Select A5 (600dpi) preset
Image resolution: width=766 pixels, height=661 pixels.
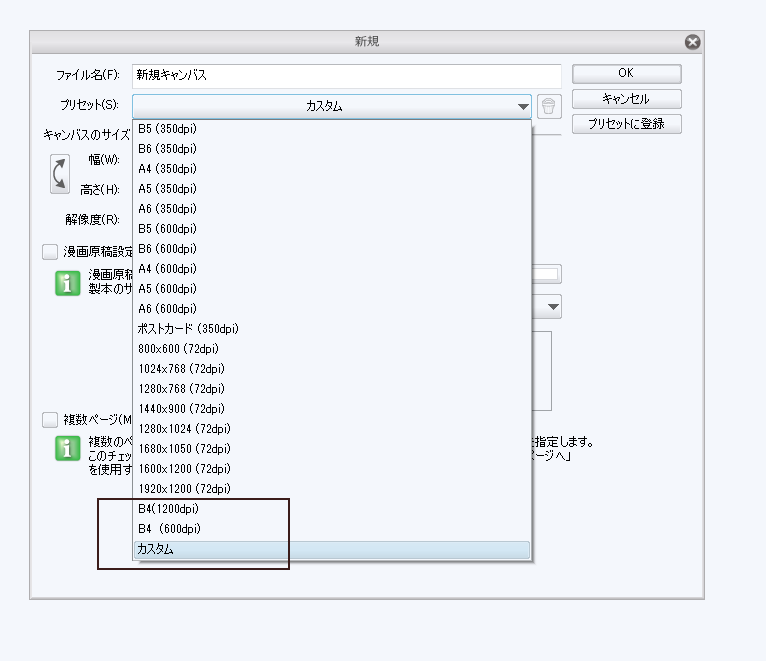pos(332,289)
